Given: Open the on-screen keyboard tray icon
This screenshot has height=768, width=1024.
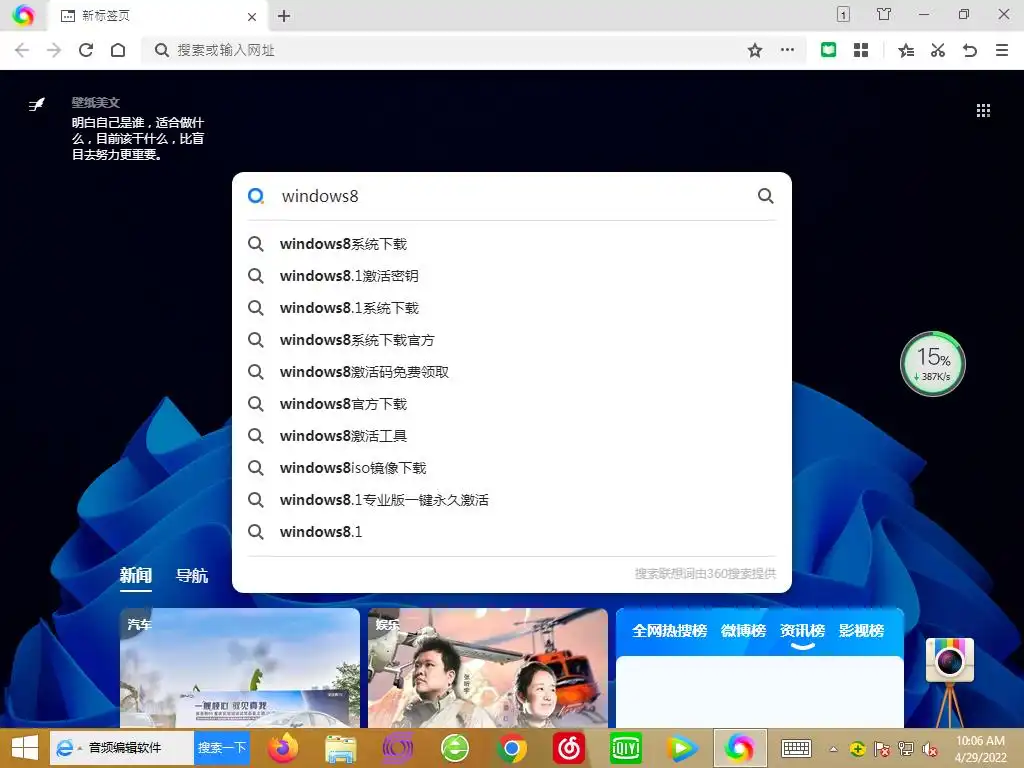Looking at the screenshot, I should tap(796, 748).
